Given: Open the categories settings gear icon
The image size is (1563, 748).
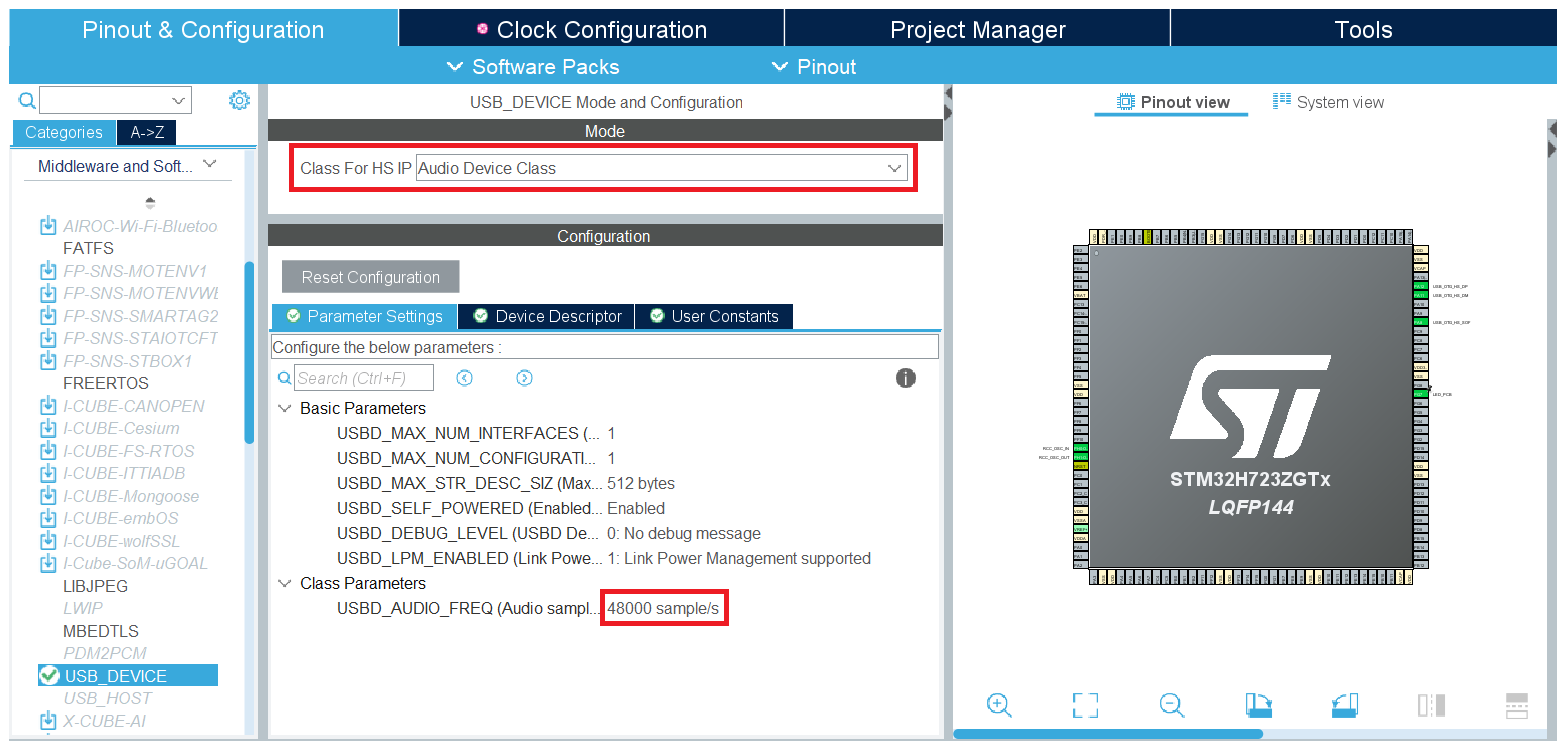Looking at the screenshot, I should pyautogui.click(x=239, y=100).
